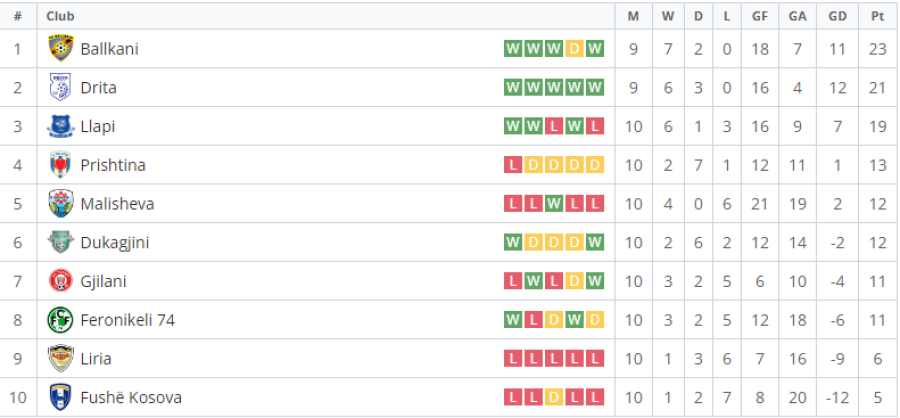Sort table by GD column header
Viewport: 900px width, 418px height.
tap(837, 16)
